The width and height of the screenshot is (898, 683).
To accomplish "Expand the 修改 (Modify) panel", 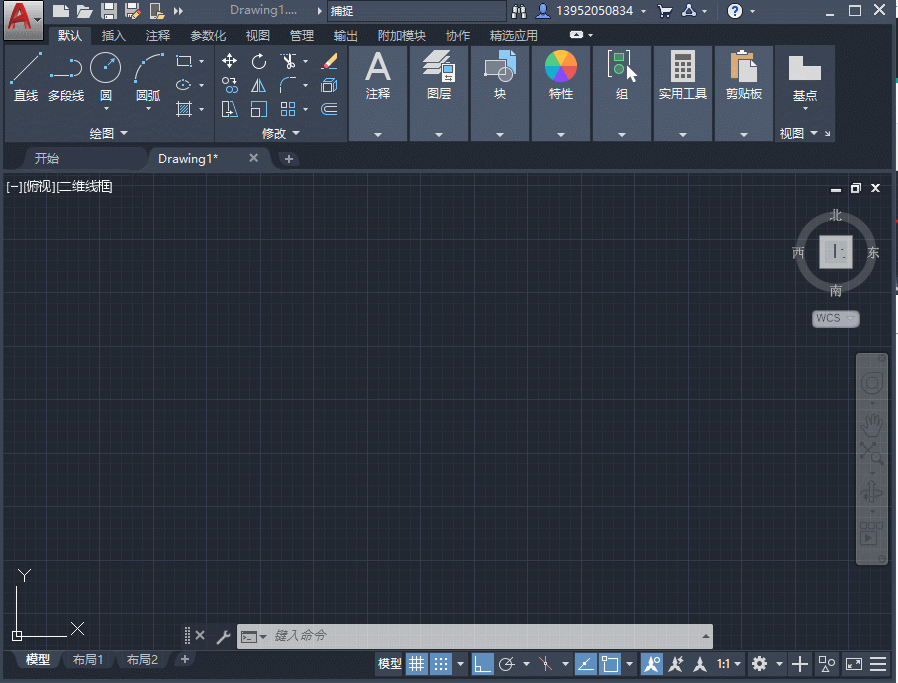I will coord(280,132).
